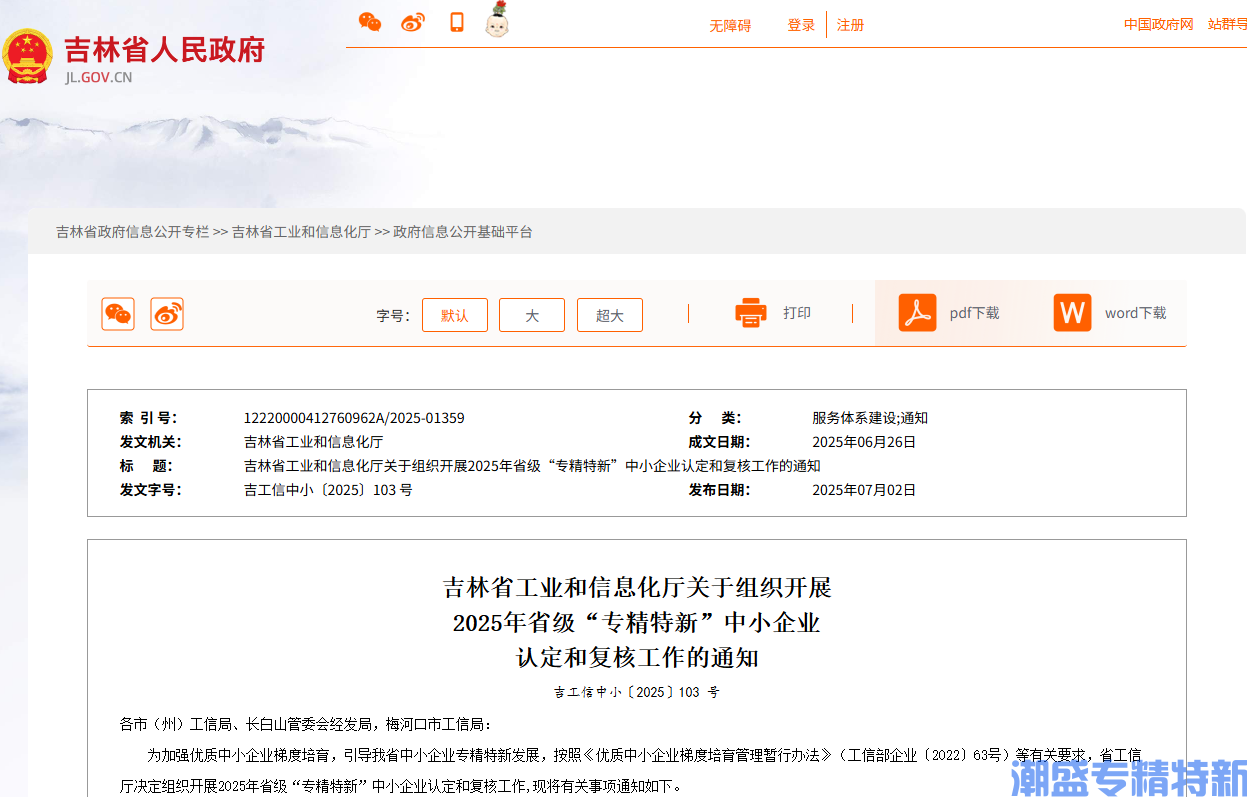
Task: Click the article heading 认定和复核工作的通知
Action: (637, 658)
